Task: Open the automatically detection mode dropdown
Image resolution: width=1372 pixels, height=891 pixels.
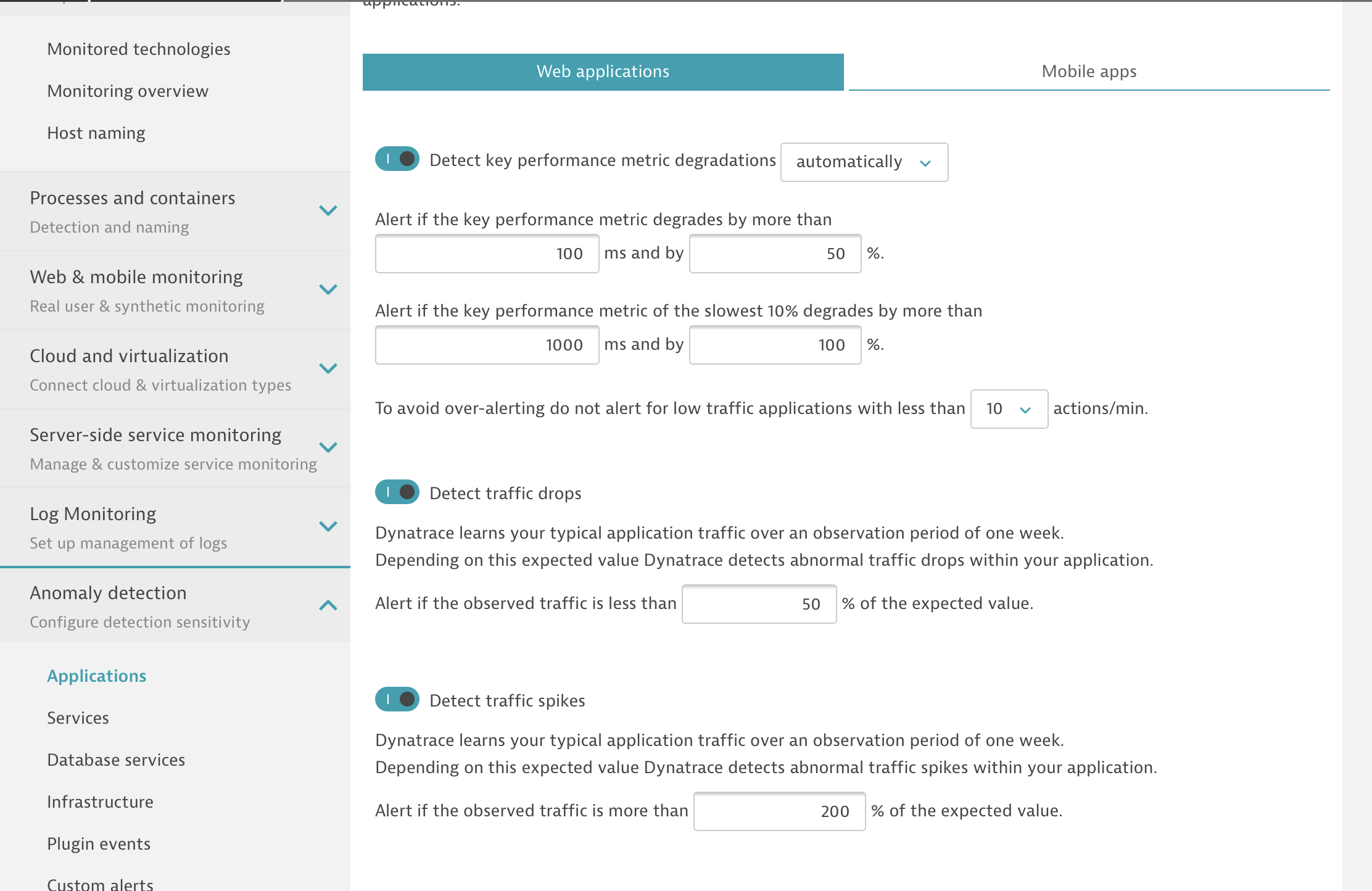Action: coord(864,162)
